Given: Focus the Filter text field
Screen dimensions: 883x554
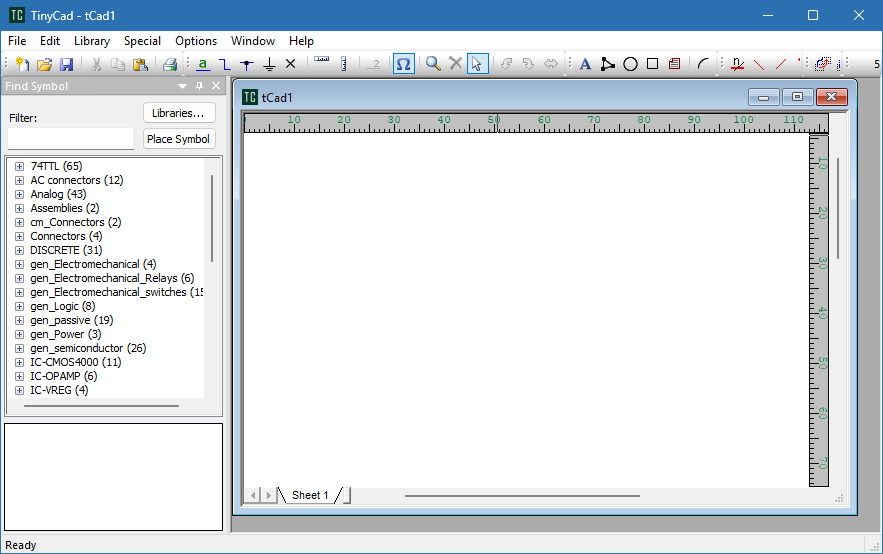Looking at the screenshot, I should [71, 138].
